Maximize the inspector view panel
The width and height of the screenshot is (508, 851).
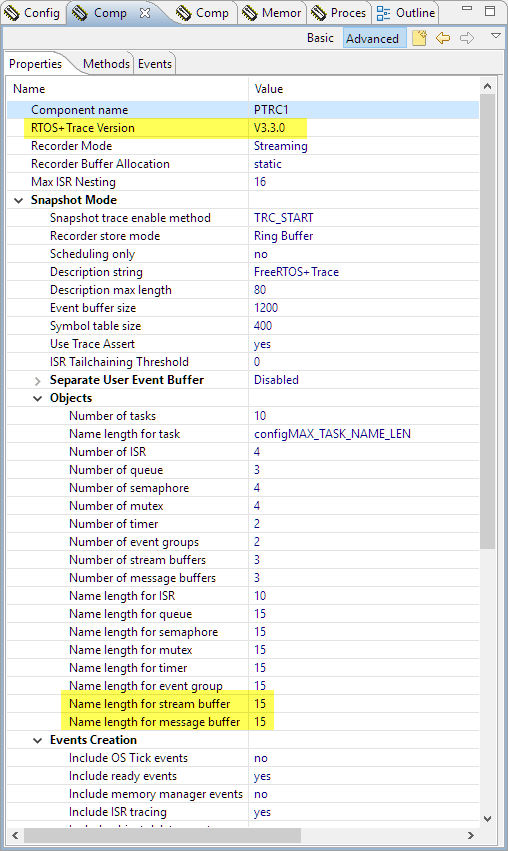coord(490,11)
